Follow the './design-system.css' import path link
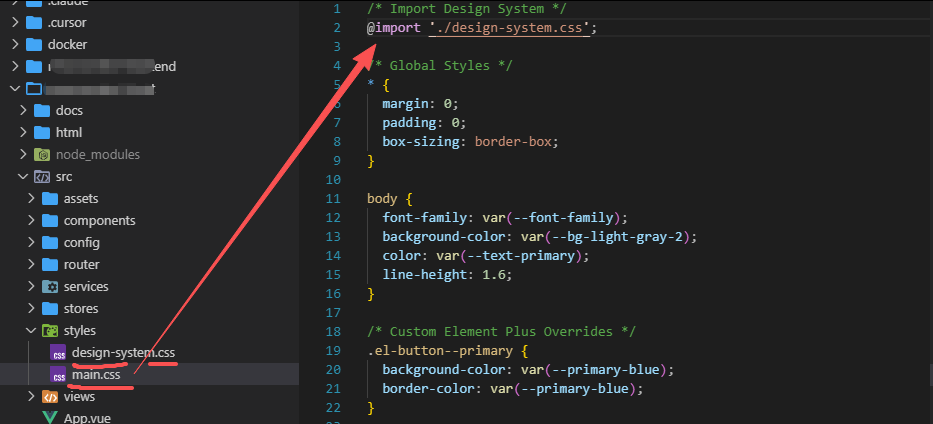933x424 pixels. (x=509, y=27)
